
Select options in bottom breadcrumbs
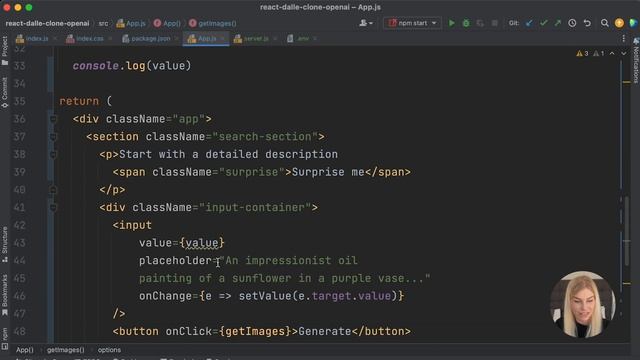[x=109, y=350]
